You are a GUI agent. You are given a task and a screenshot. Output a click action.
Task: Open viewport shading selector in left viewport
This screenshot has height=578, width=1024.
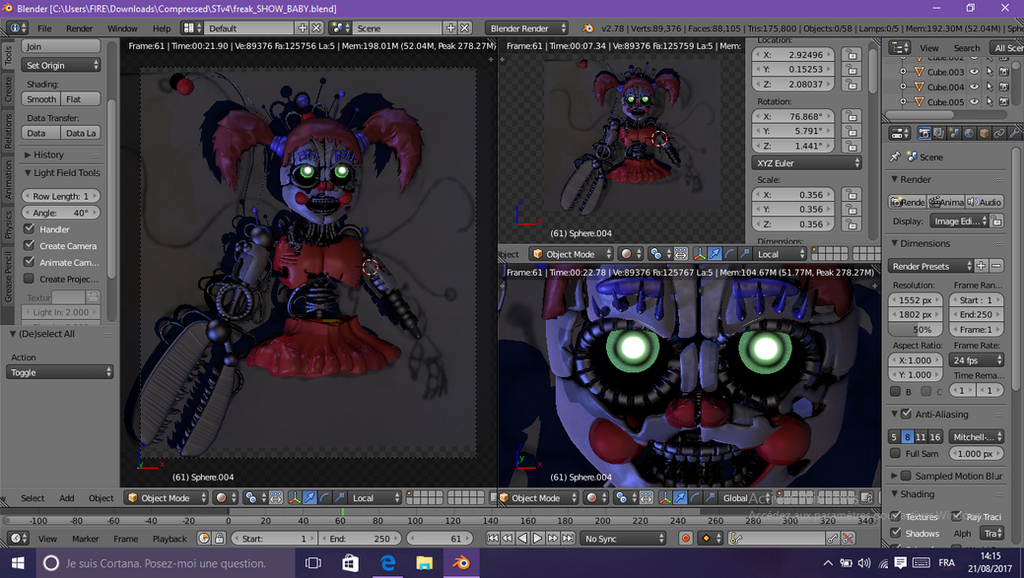(x=225, y=498)
